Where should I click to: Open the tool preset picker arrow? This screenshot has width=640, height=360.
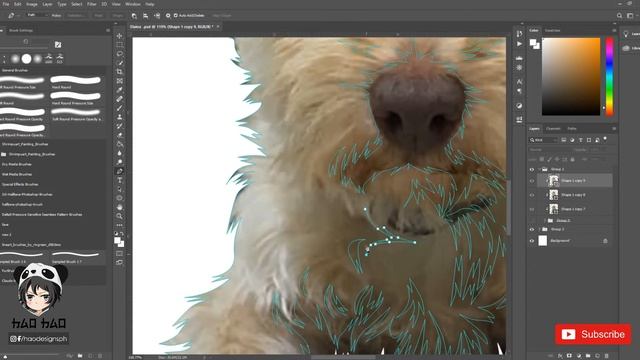(18, 16)
